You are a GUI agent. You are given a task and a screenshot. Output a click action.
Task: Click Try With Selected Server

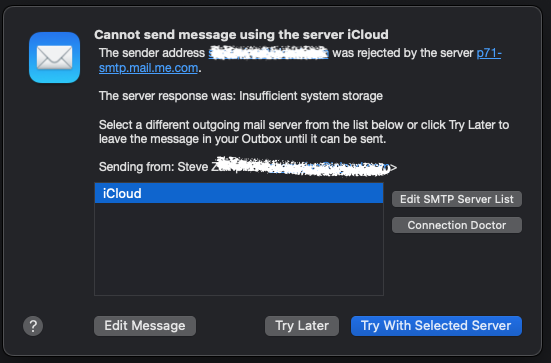[x=436, y=326]
